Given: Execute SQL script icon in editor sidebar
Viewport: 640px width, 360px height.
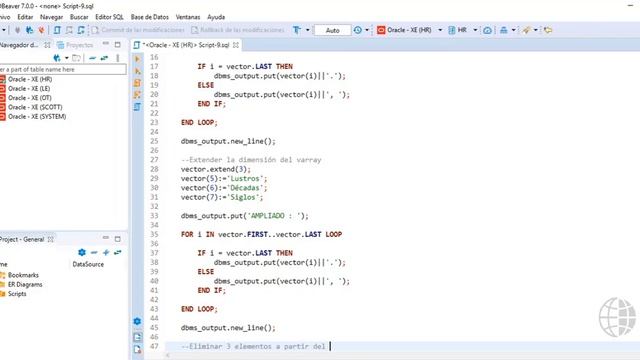Looking at the screenshot, I should [138, 83].
